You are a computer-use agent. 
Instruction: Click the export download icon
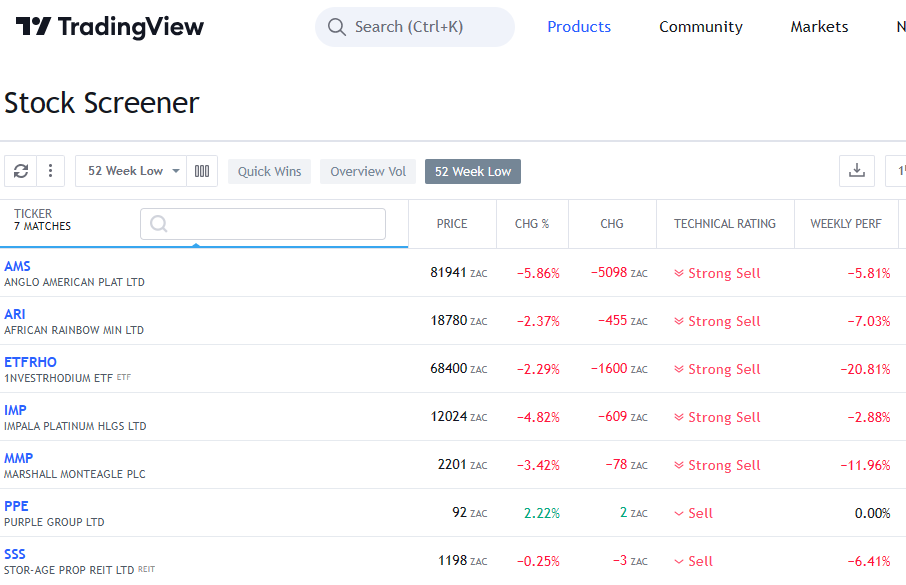[857, 171]
